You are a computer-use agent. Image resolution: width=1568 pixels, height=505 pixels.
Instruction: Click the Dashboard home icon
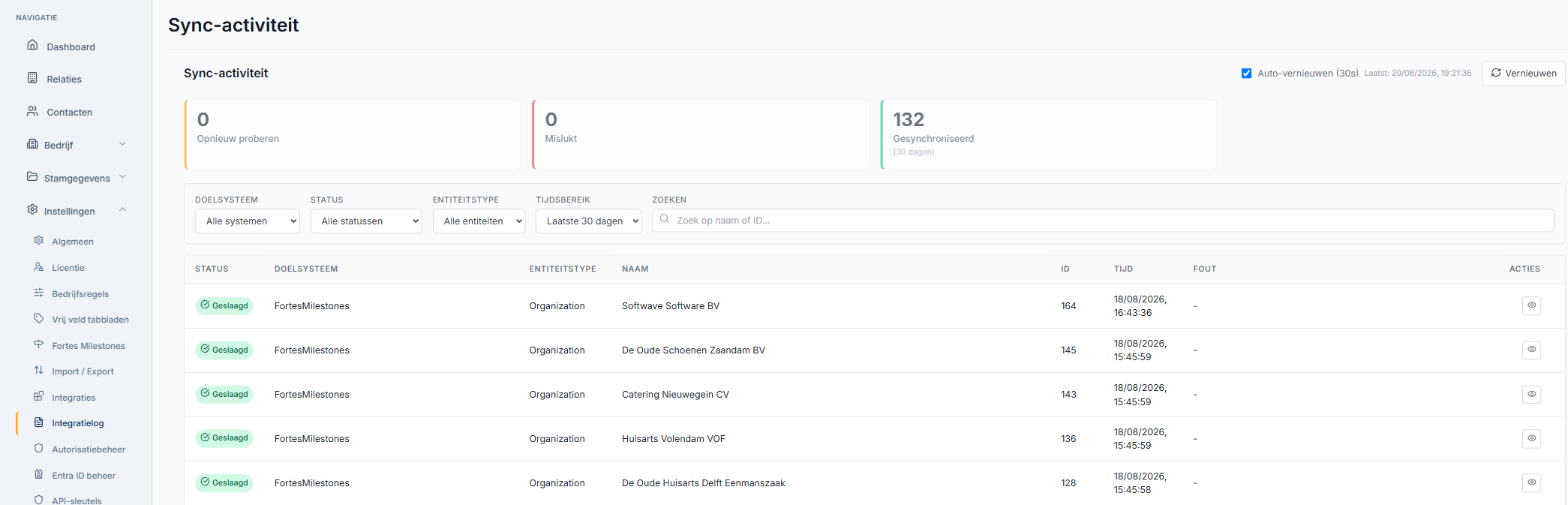[x=32, y=46]
